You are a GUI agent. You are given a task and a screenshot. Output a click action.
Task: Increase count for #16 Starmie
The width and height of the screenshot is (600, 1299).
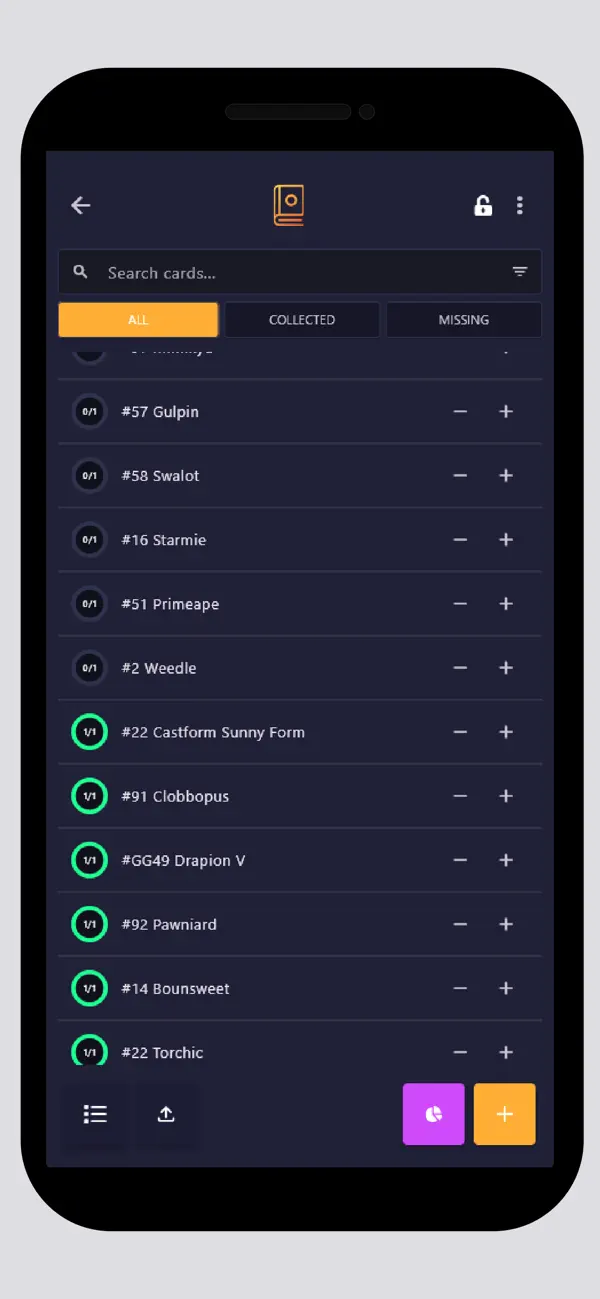[x=506, y=539]
